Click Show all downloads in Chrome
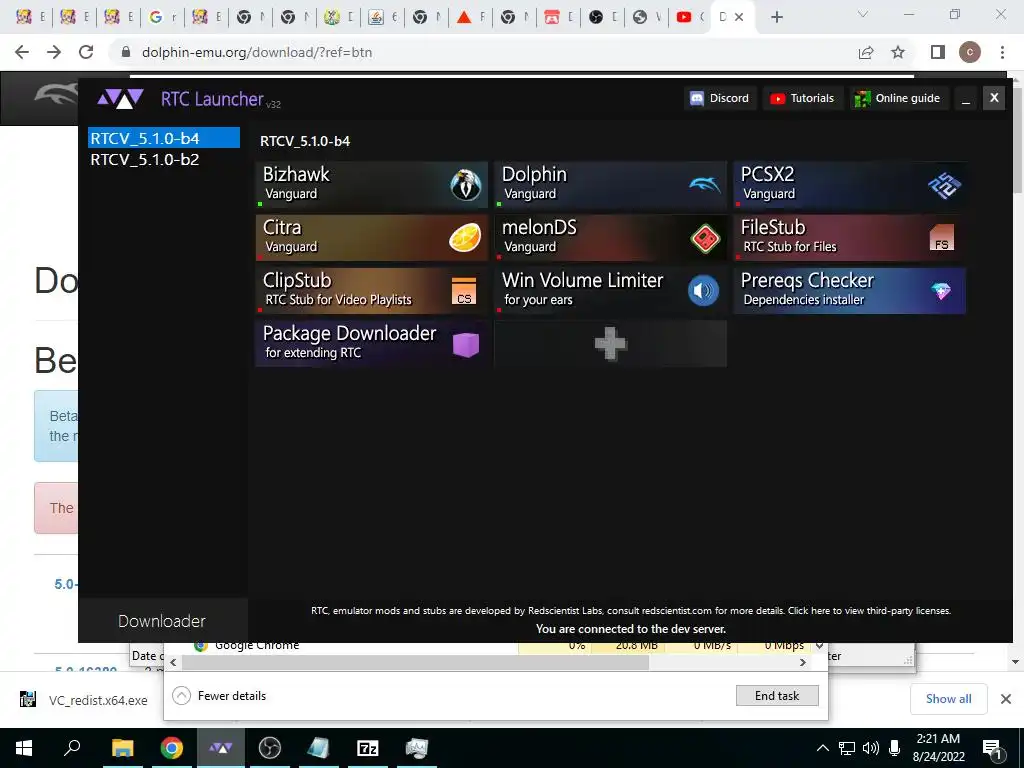1024x768 pixels. (x=948, y=699)
